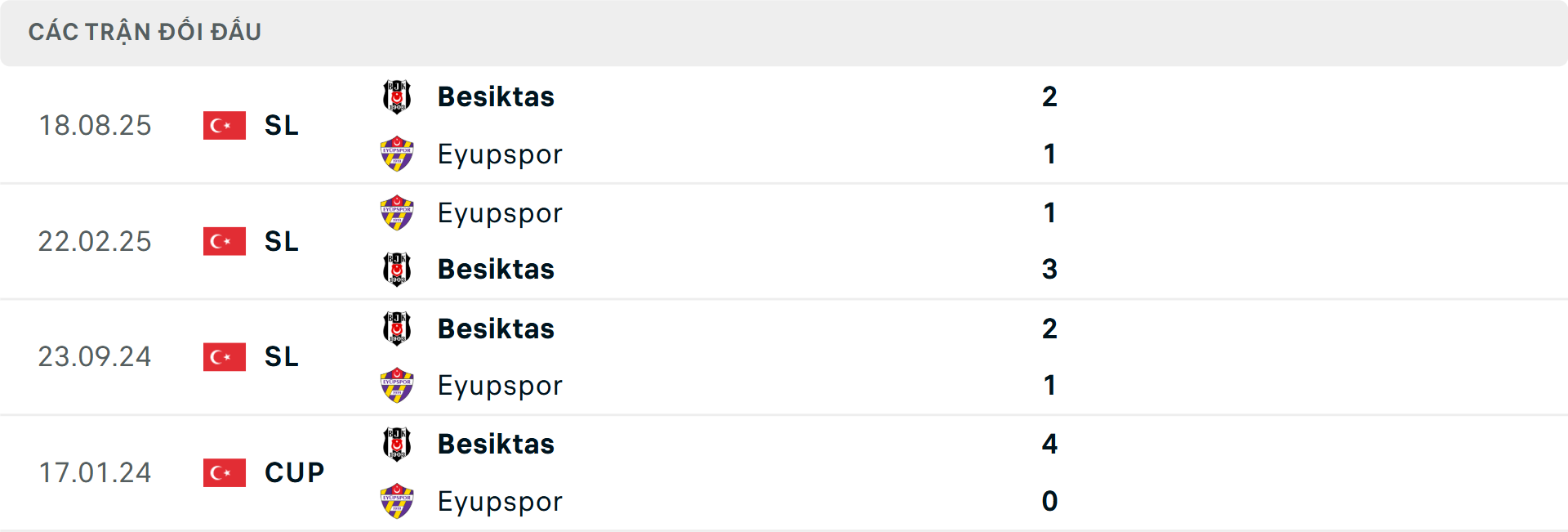Open the Eyupspor crest in the CUP match
The width and height of the screenshot is (1568, 532).
coord(398,502)
